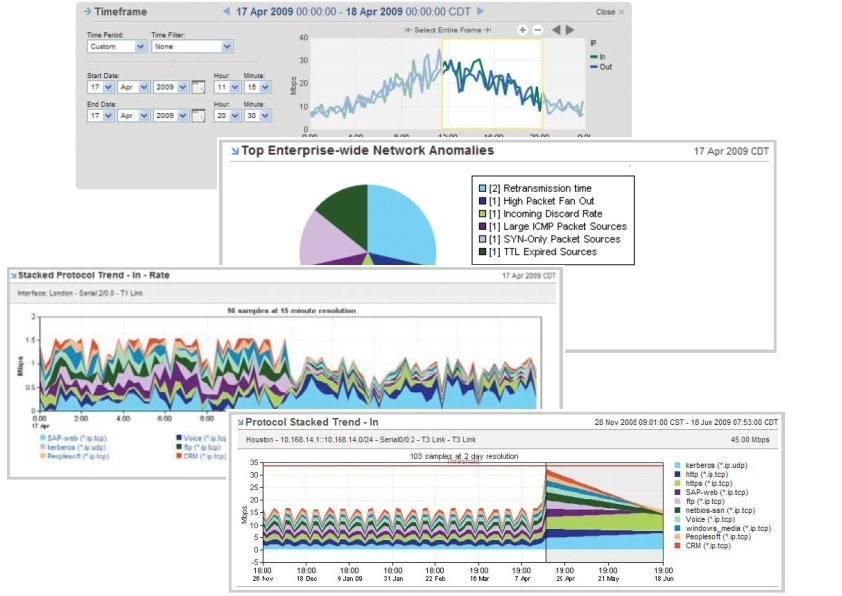The width and height of the screenshot is (842, 596).
Task: Zoom in with the plus button
Action: pyautogui.click(x=522, y=30)
